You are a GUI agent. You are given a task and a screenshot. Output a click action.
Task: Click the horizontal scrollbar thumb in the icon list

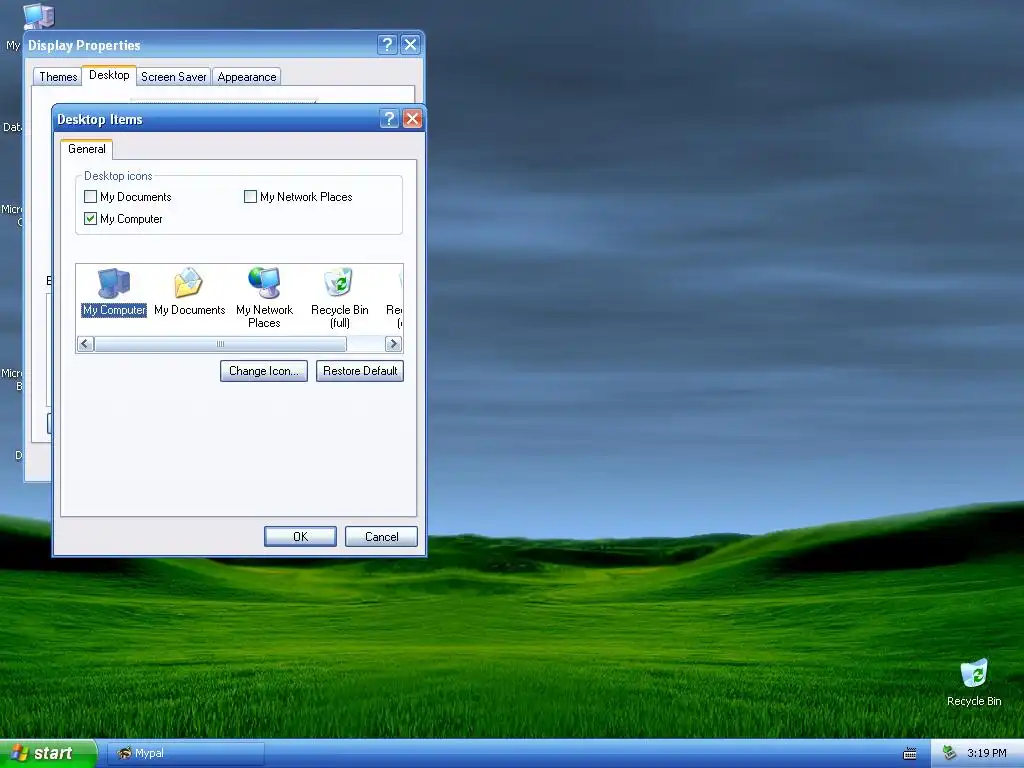220,344
